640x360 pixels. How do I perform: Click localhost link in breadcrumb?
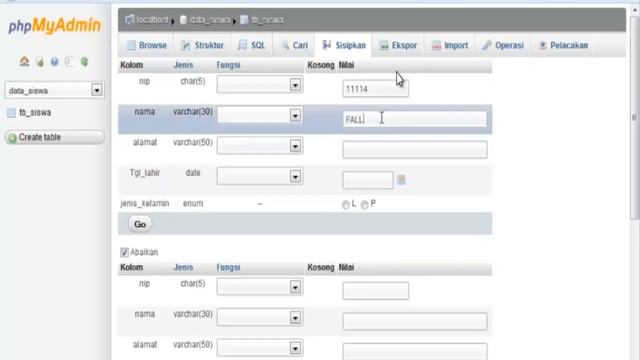click(152, 20)
